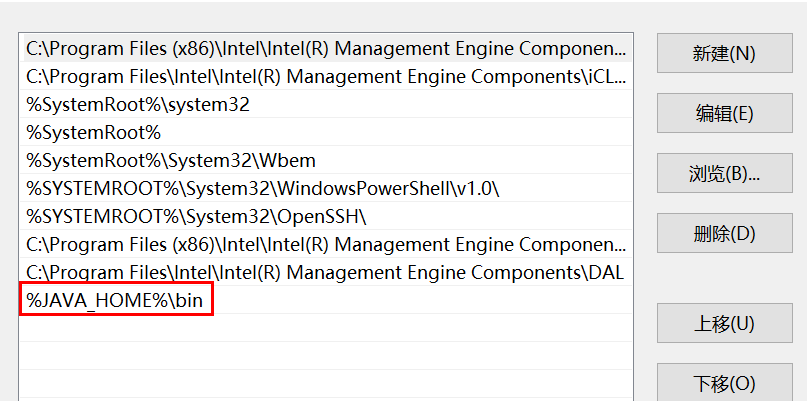
Task: Select the Intel entry ending in iCL...
Action: [x=326, y=76]
